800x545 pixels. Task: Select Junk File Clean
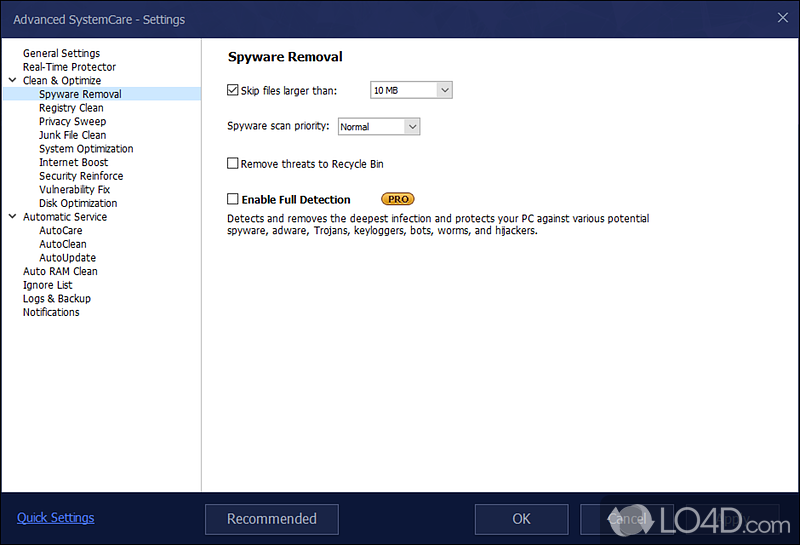72,135
